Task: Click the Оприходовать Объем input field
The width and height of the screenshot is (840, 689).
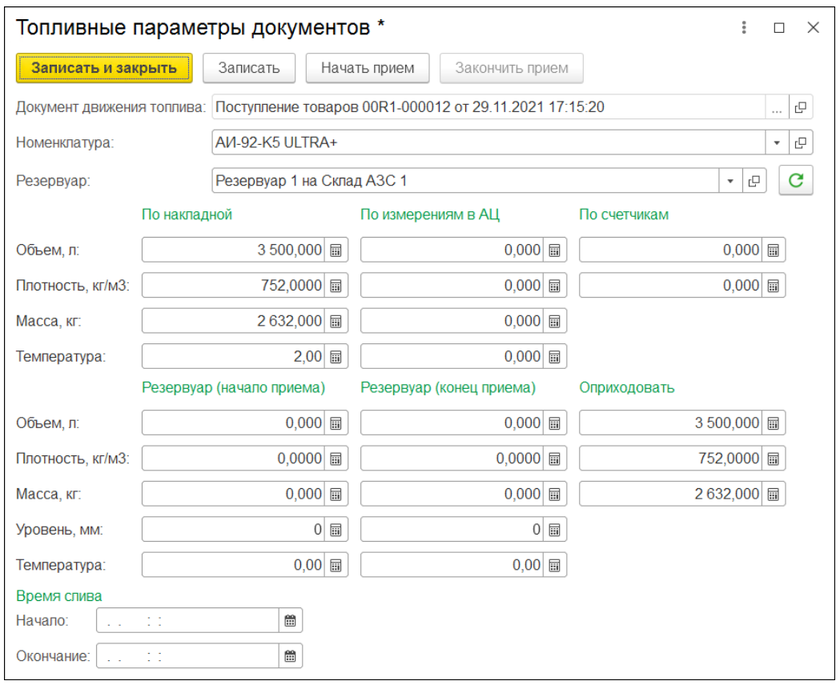Action: click(x=670, y=424)
